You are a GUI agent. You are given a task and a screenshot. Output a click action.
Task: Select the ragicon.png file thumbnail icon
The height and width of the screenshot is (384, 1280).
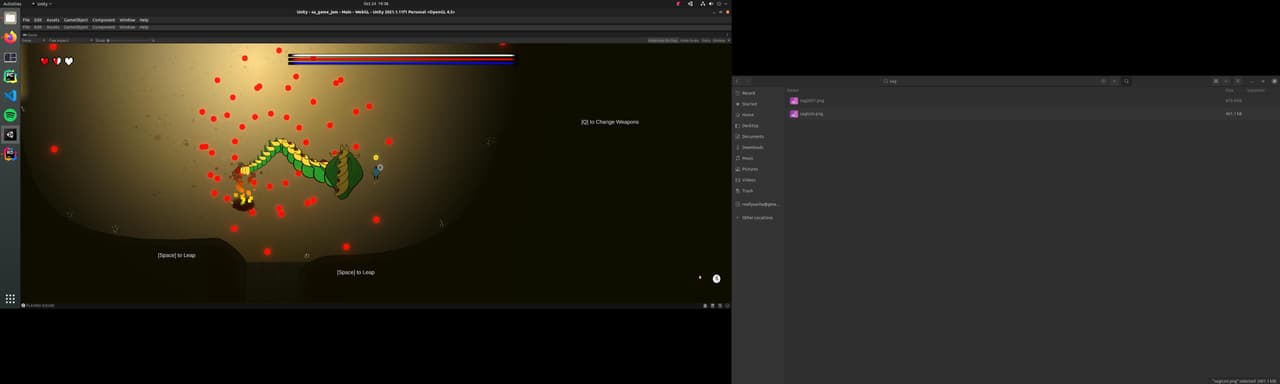coord(794,114)
